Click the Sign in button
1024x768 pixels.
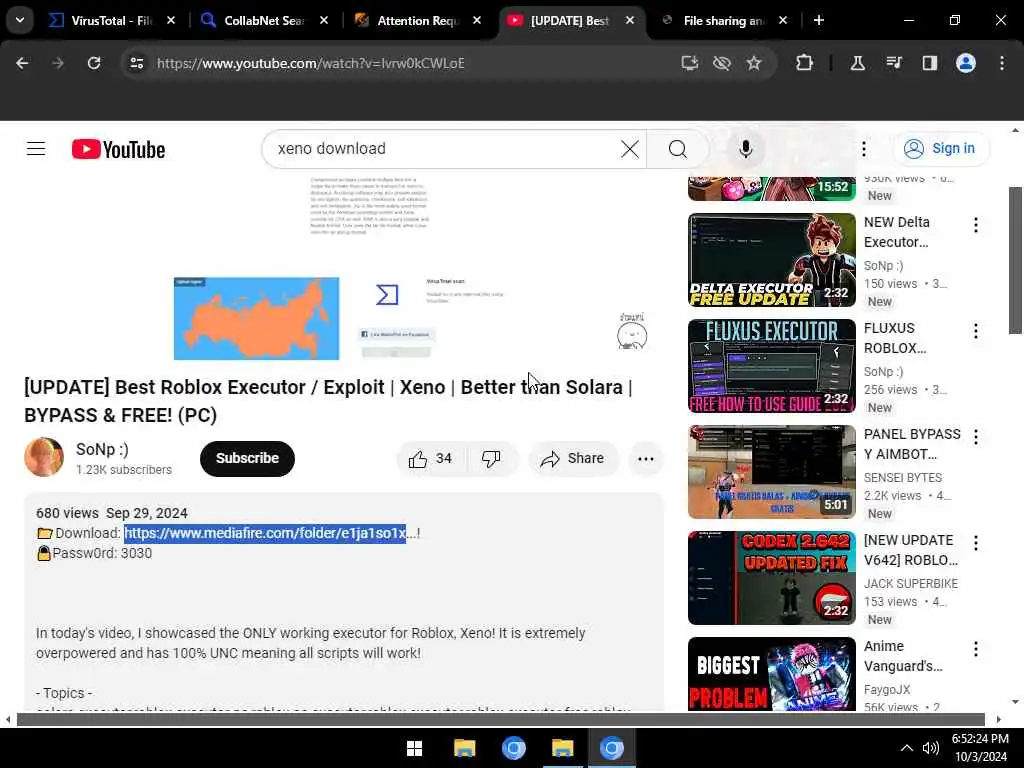pos(941,149)
